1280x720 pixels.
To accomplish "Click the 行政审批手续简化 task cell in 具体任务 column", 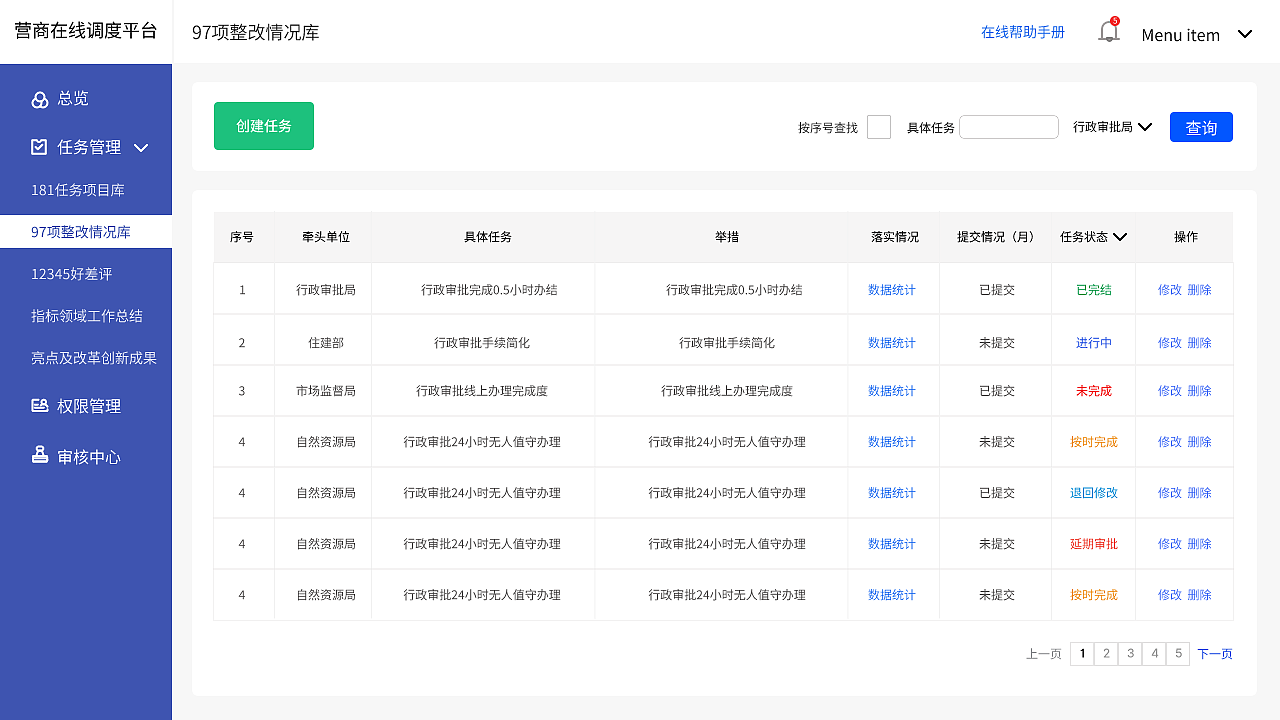I will [482, 343].
